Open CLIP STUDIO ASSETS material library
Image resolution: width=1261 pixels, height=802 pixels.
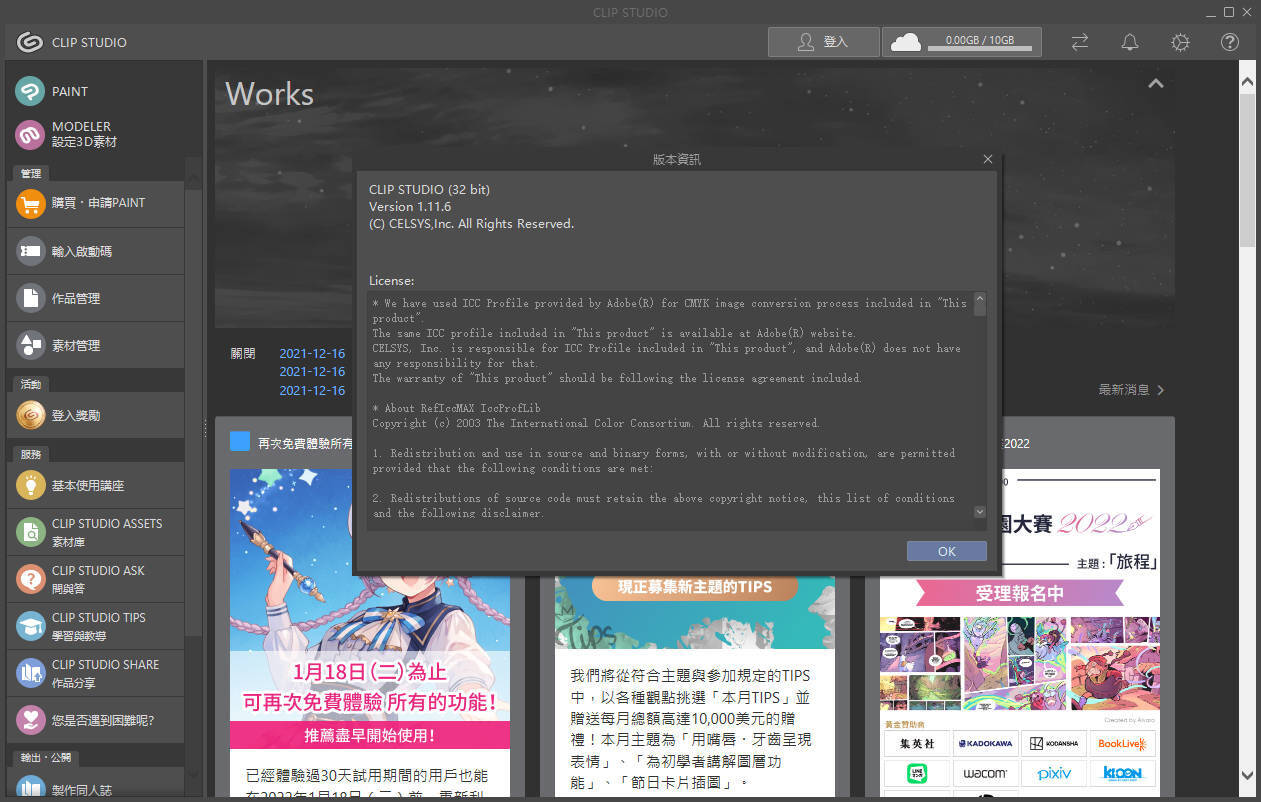pos(106,532)
